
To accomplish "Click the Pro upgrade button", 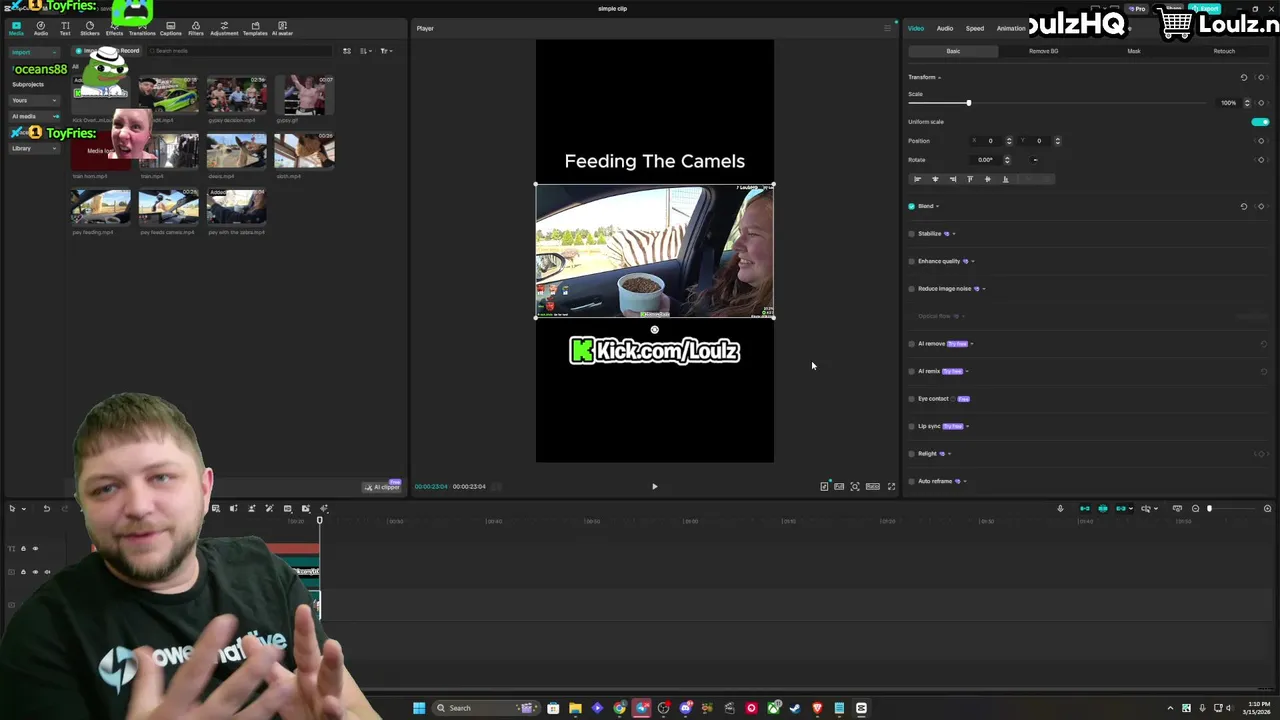I will point(1137,9).
